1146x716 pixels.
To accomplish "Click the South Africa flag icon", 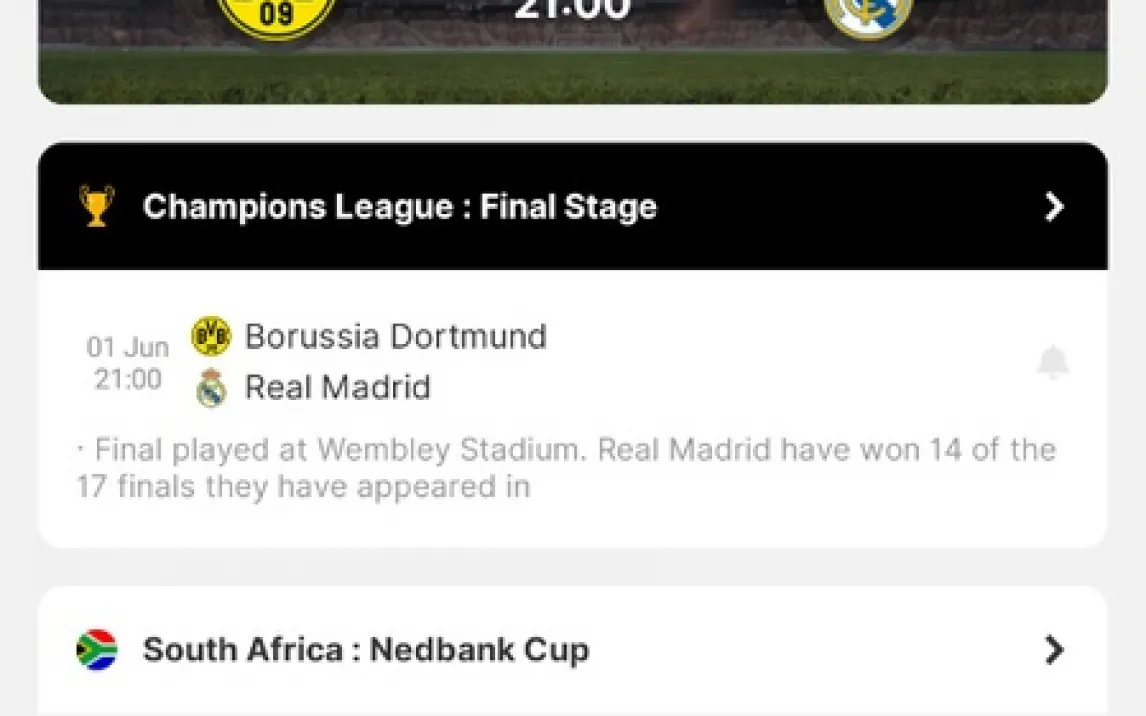I will (97, 650).
